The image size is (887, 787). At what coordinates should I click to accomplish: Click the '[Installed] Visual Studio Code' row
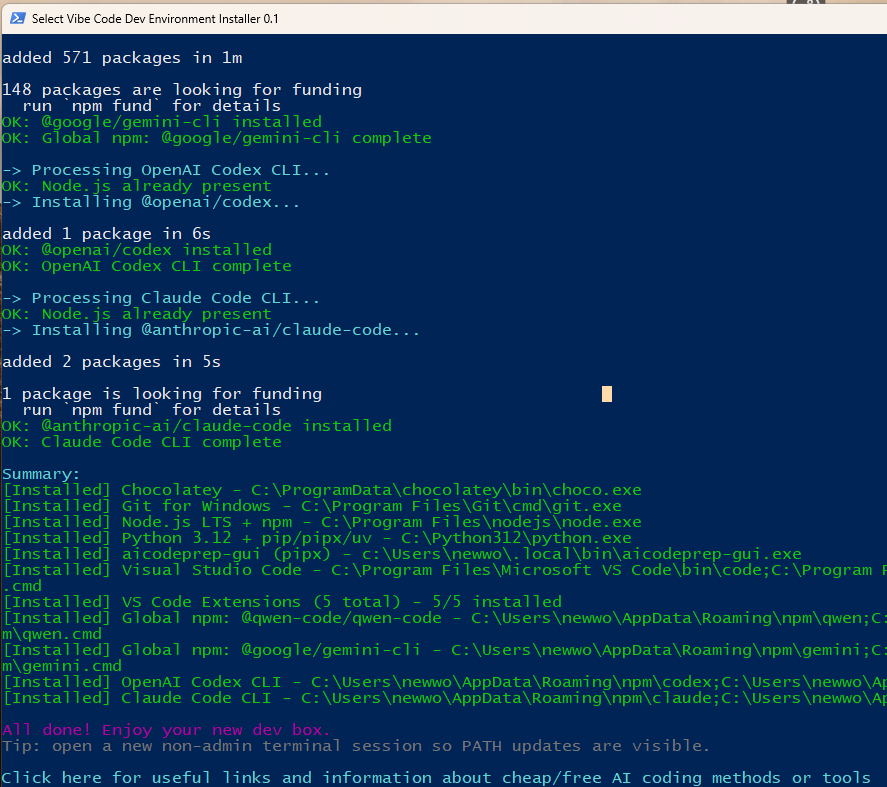click(444, 570)
